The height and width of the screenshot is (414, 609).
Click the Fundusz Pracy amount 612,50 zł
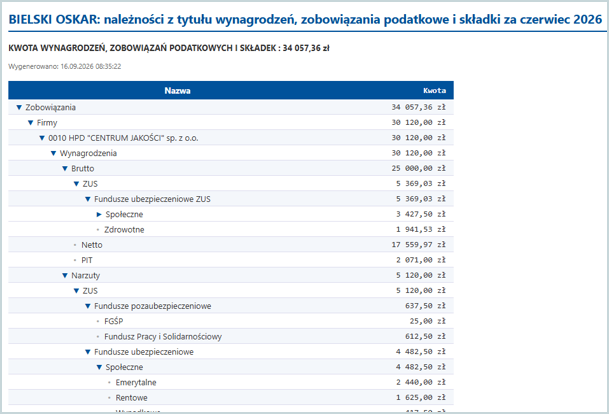[426, 336]
